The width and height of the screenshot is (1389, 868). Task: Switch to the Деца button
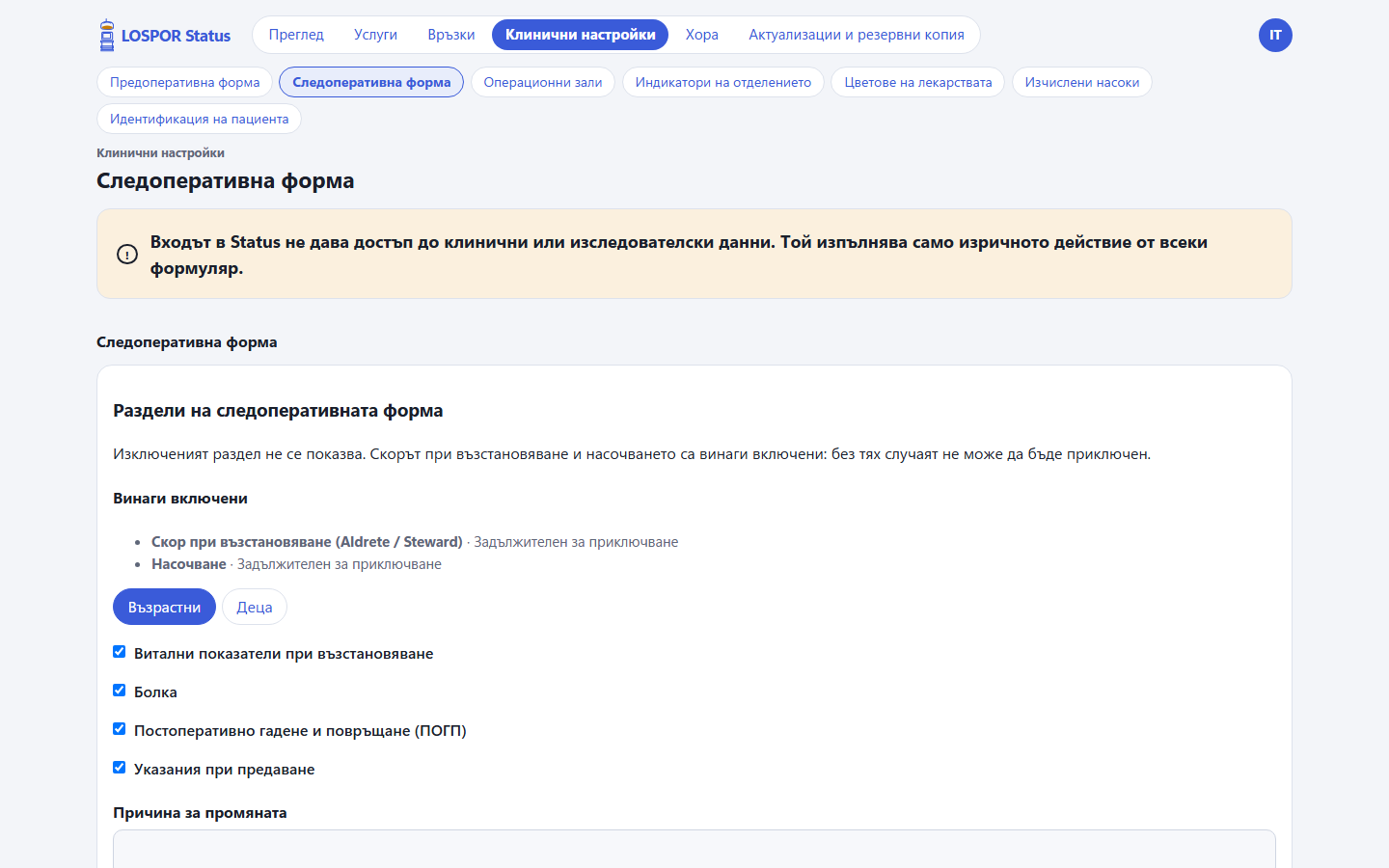255,607
